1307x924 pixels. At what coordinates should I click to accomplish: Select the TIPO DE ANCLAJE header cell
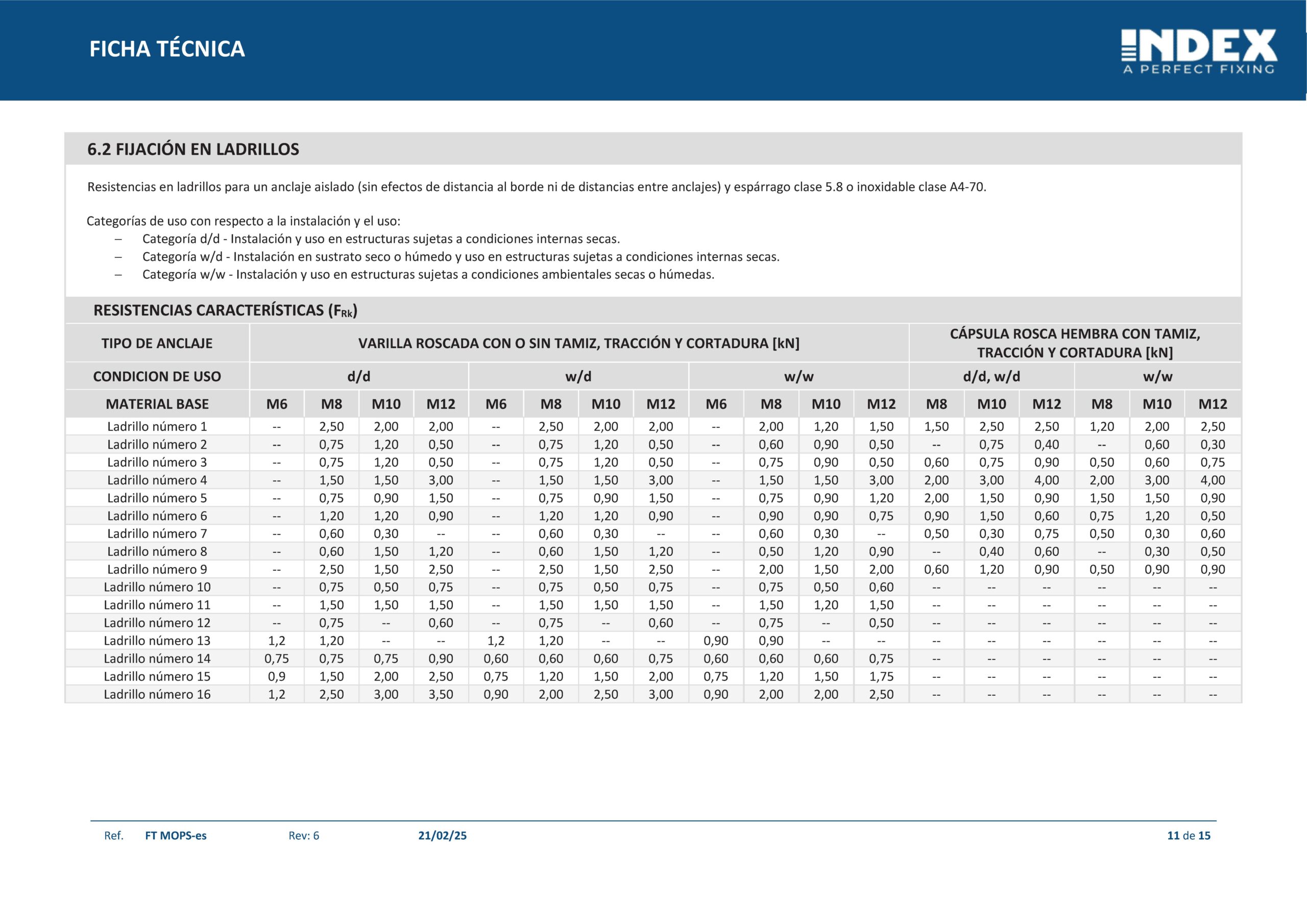157,343
